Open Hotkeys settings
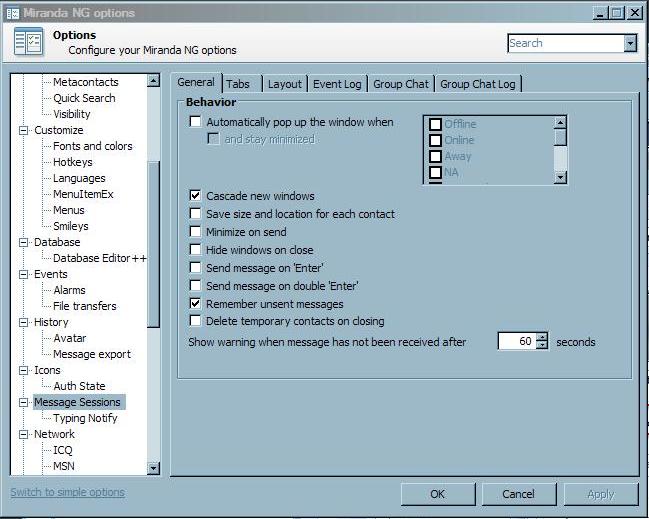The image size is (649, 519). 73,162
